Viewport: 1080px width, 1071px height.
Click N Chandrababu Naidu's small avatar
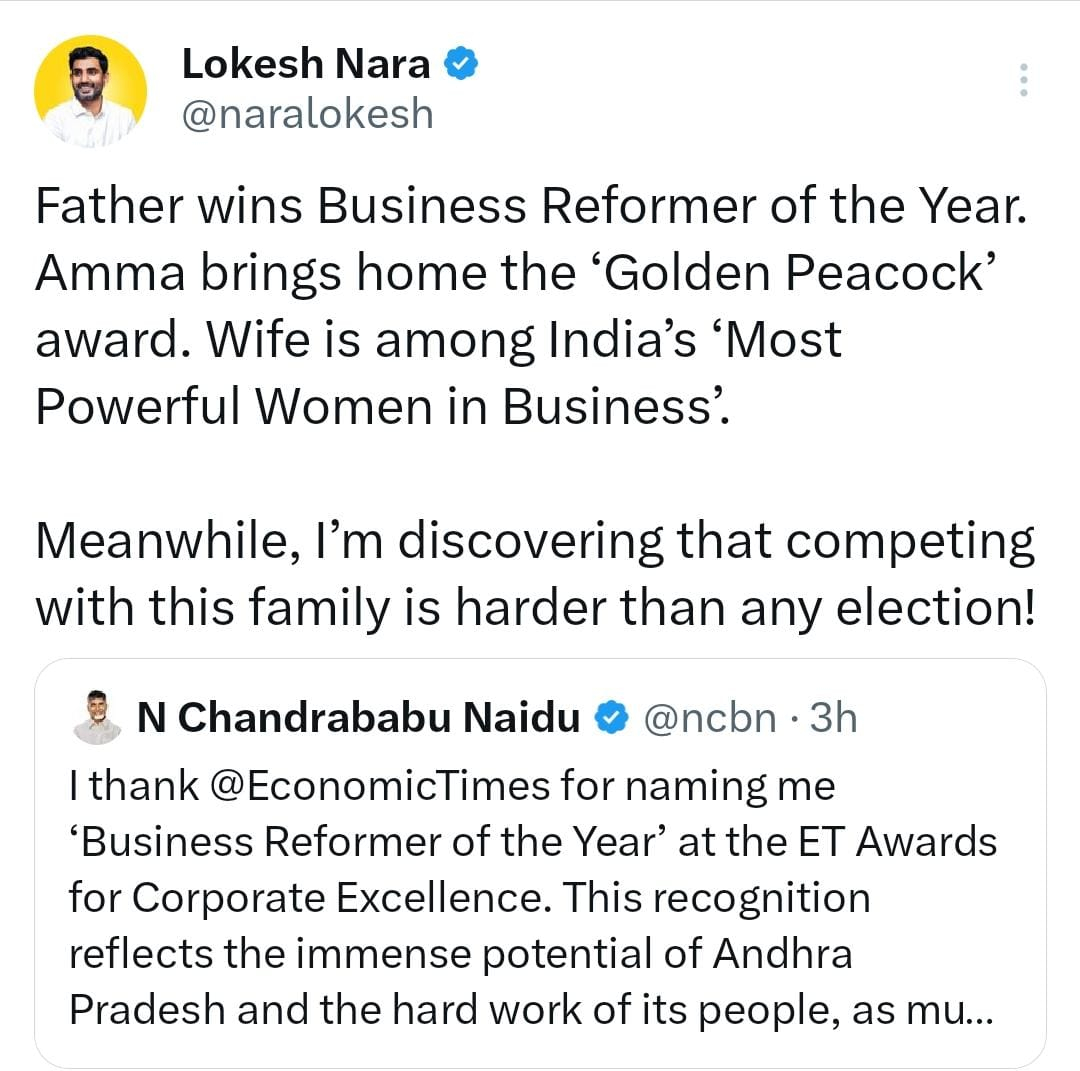[x=98, y=718]
